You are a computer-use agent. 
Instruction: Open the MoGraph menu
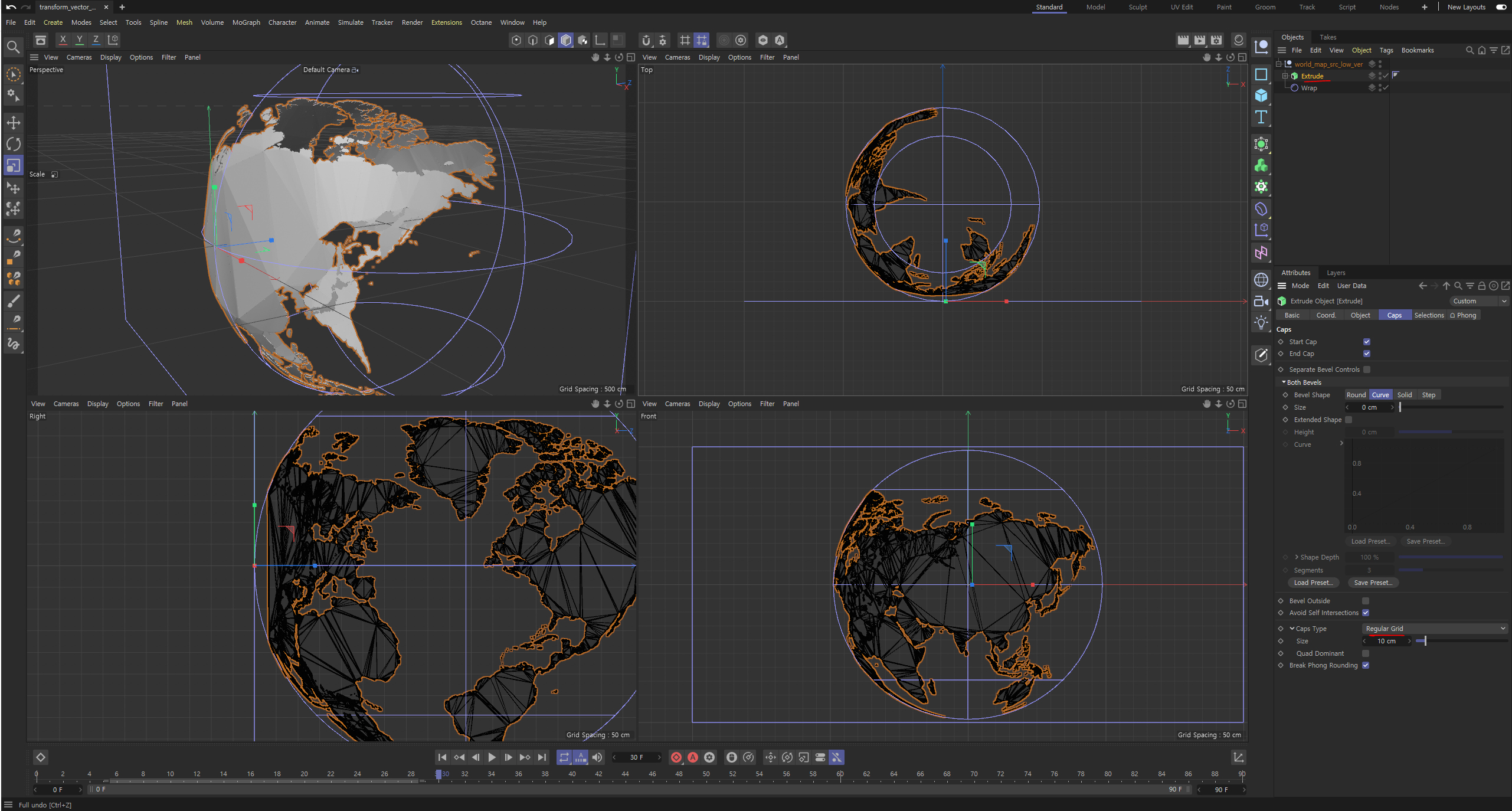[246, 22]
